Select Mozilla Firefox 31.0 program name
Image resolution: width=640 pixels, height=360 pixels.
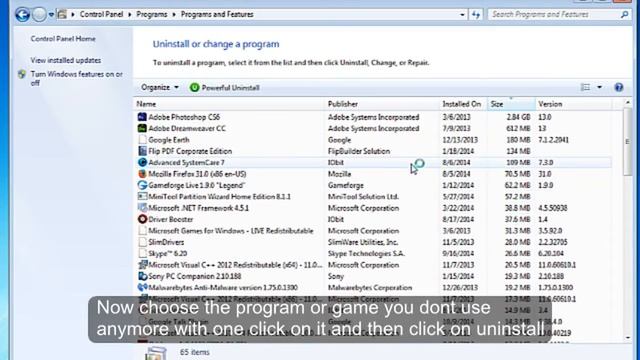click(x=197, y=174)
